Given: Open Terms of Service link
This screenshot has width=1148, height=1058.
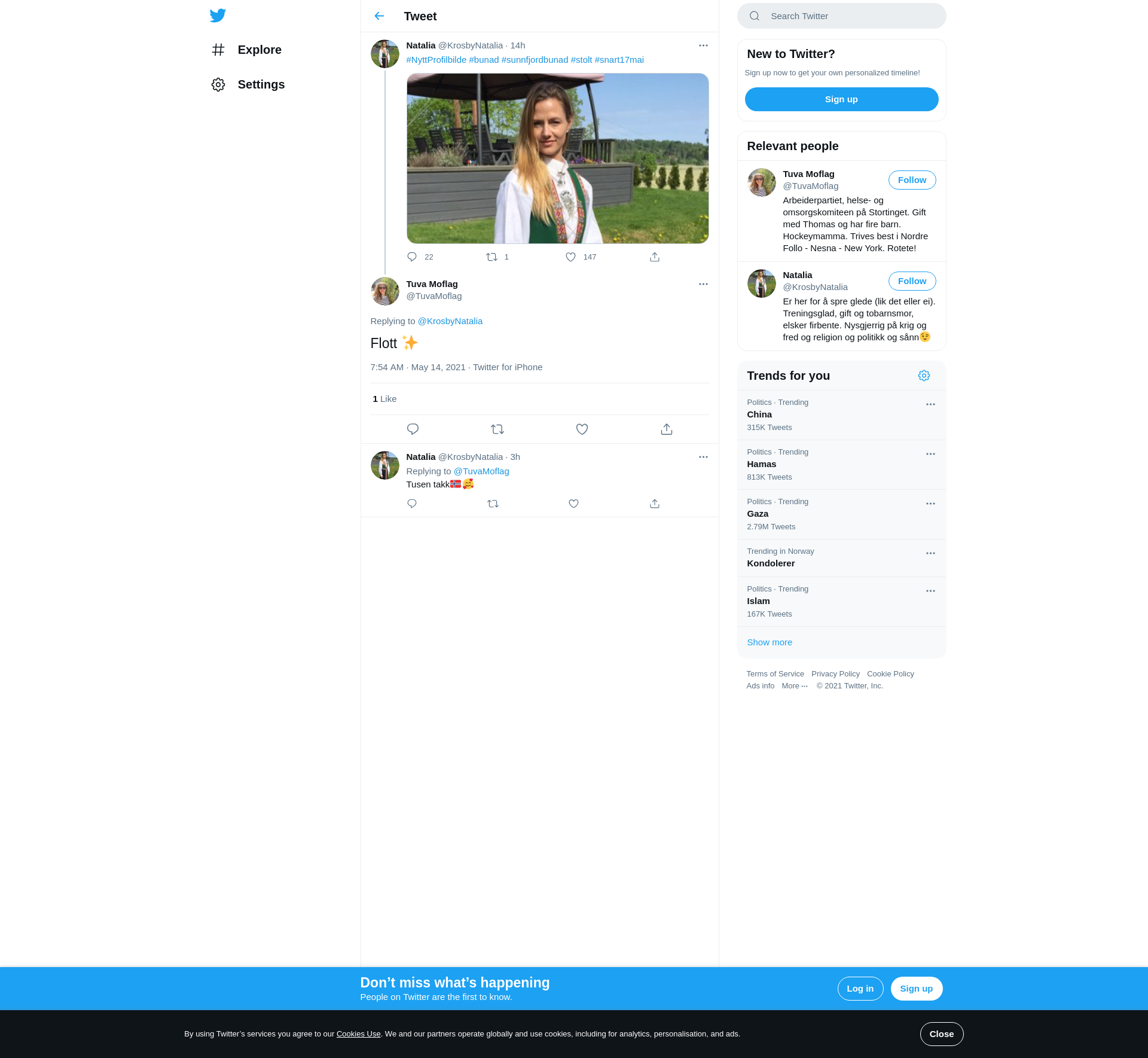Looking at the screenshot, I should coord(775,674).
